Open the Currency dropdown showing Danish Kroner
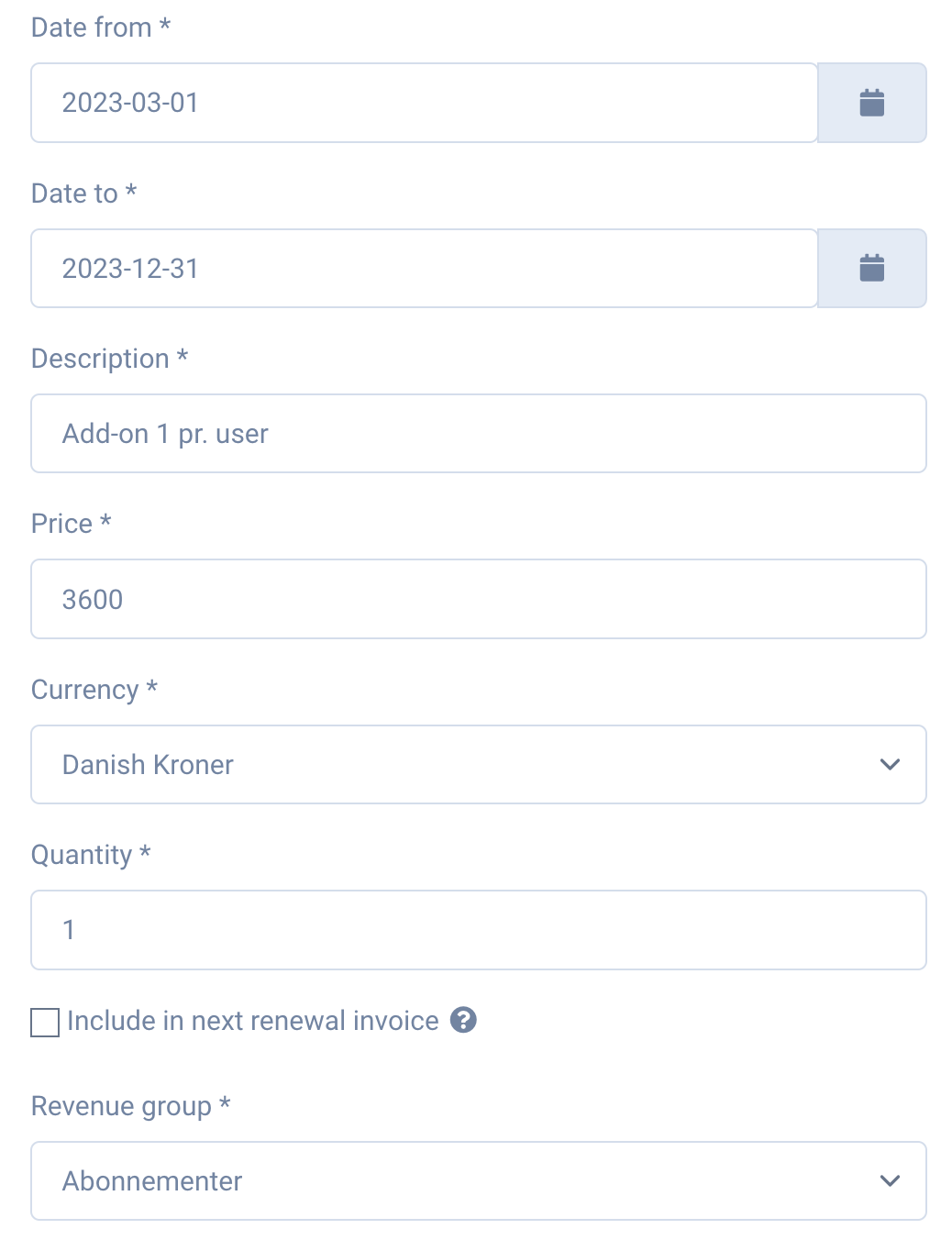This screenshot has width=952, height=1240. point(479,765)
